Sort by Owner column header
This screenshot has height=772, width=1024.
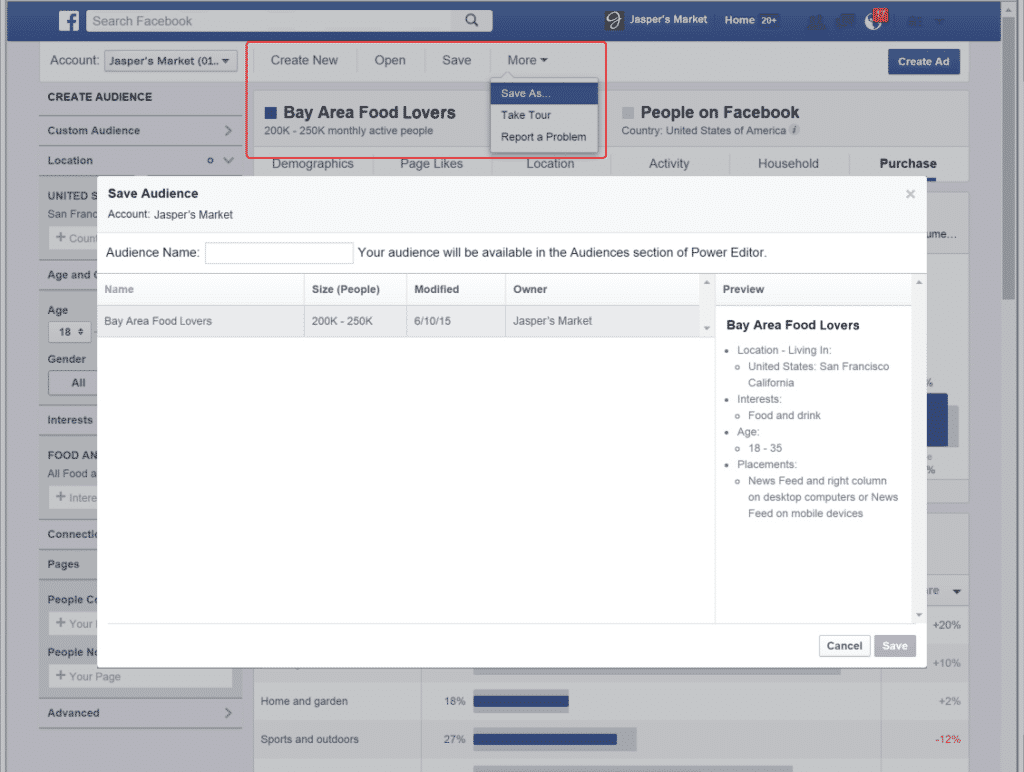tap(602, 289)
